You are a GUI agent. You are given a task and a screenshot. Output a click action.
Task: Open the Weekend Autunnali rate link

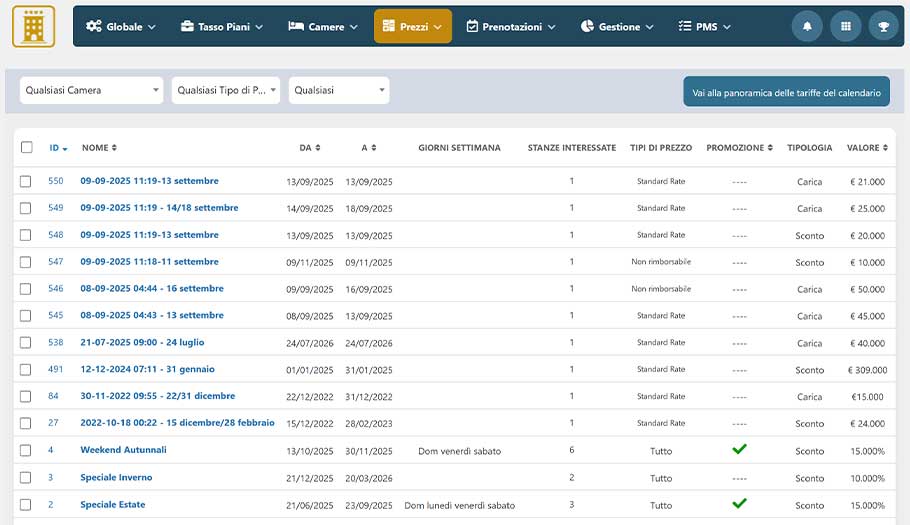[x=123, y=450]
